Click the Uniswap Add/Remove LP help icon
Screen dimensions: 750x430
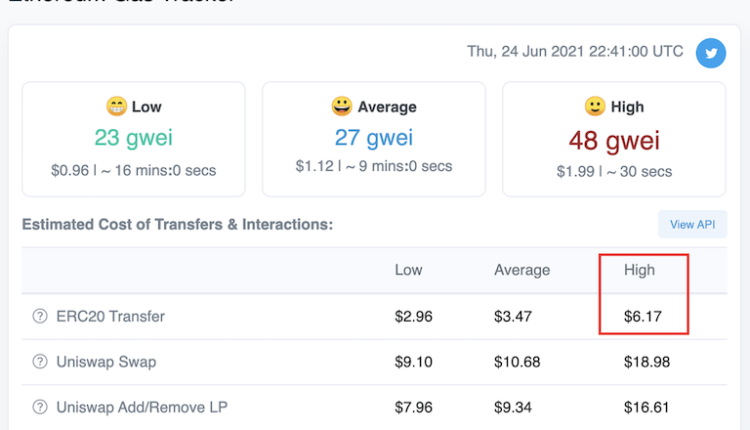tap(40, 407)
